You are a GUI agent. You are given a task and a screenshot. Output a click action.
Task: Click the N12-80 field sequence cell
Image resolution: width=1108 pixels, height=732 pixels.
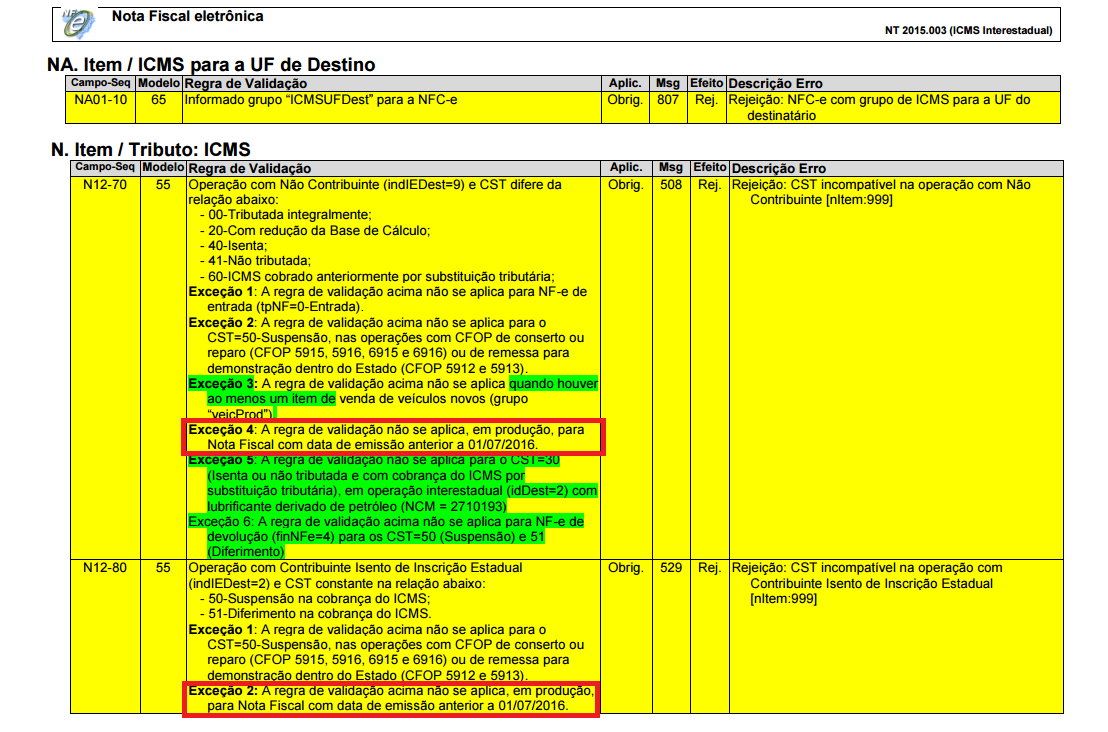click(x=105, y=568)
